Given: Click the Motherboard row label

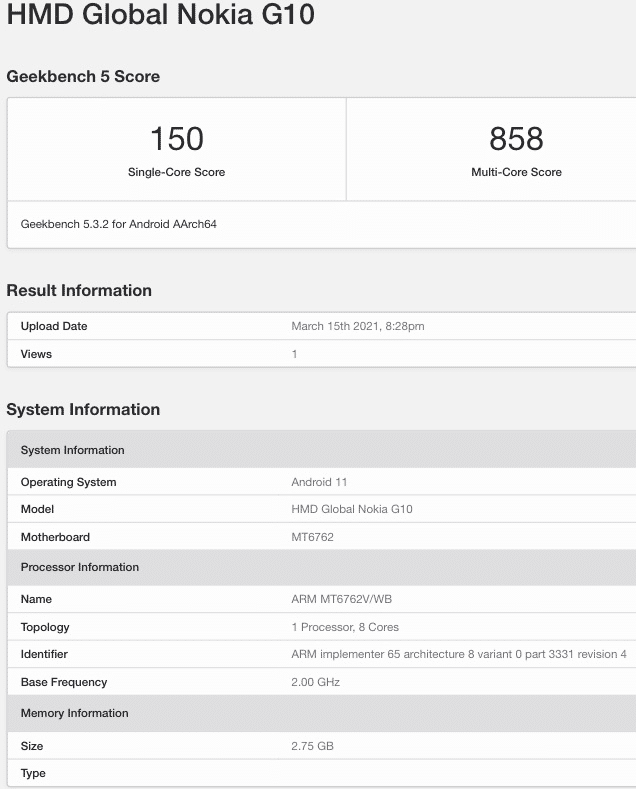Looking at the screenshot, I should (55, 537).
